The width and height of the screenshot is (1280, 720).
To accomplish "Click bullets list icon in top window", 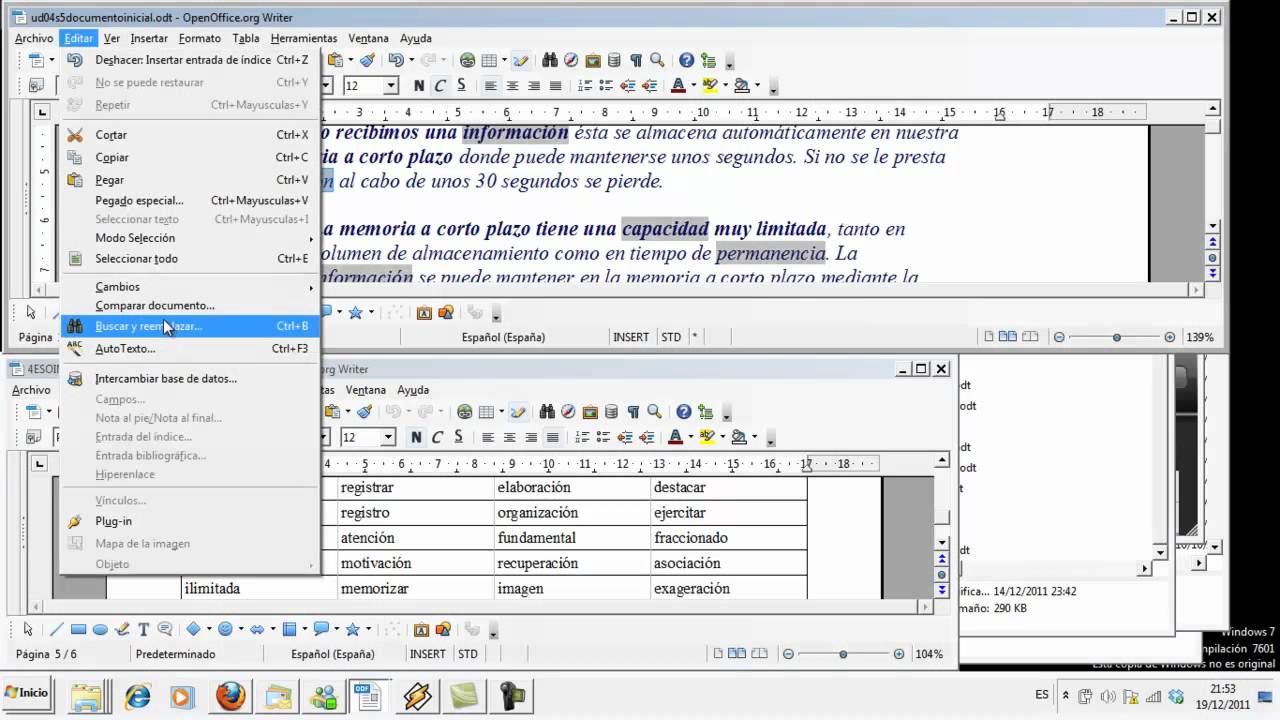I will [607, 86].
